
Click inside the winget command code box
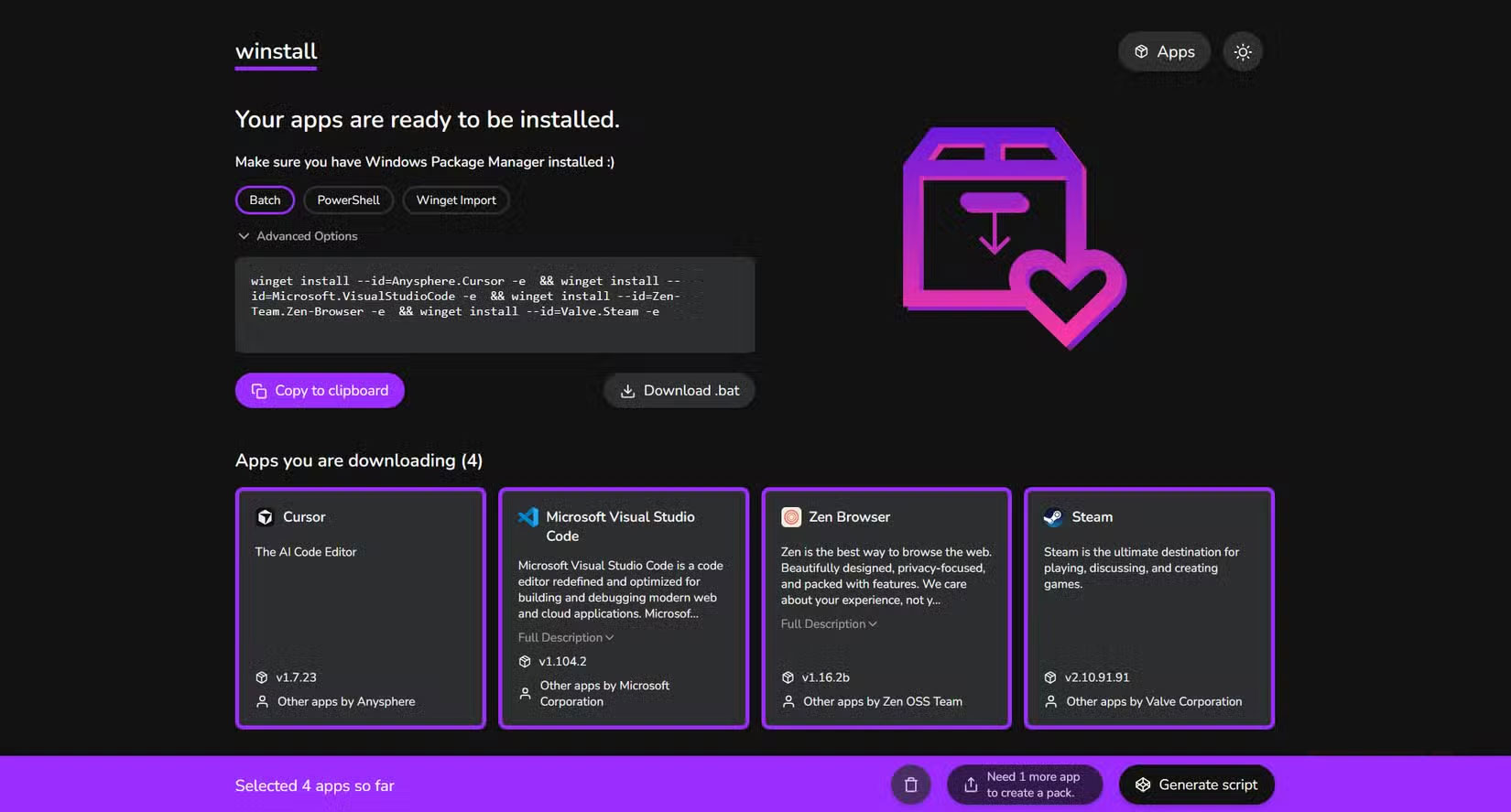coord(495,305)
